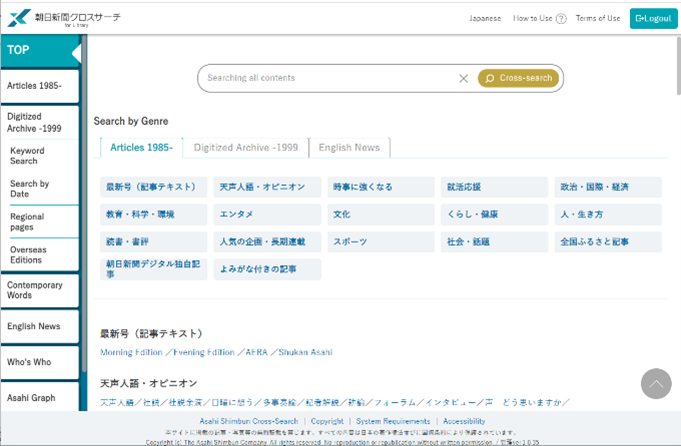Image resolution: width=681 pixels, height=446 pixels.
Task: Switch to the English News tab
Action: [349, 148]
